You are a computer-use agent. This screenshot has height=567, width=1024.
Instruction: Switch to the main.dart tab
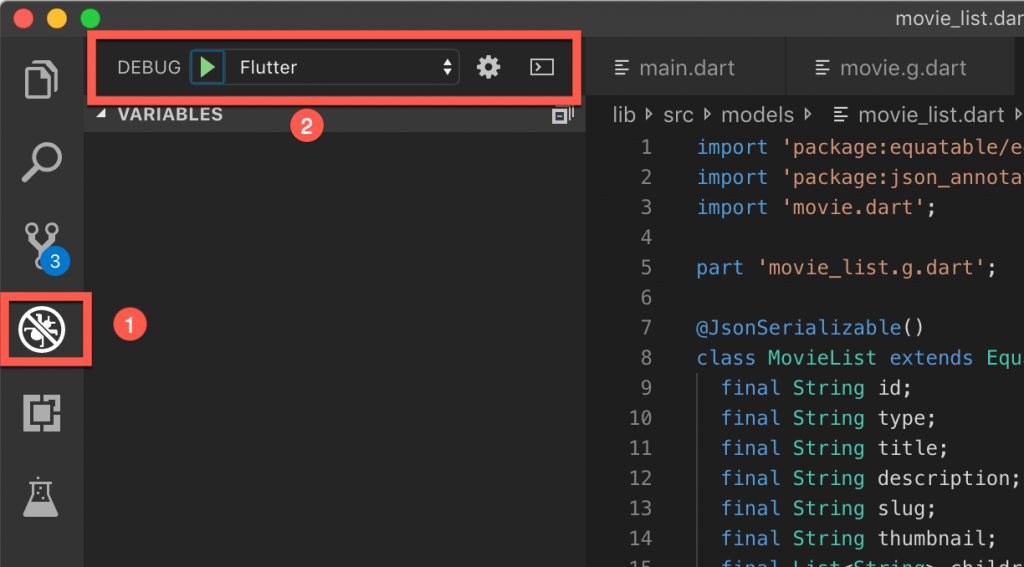tap(686, 68)
